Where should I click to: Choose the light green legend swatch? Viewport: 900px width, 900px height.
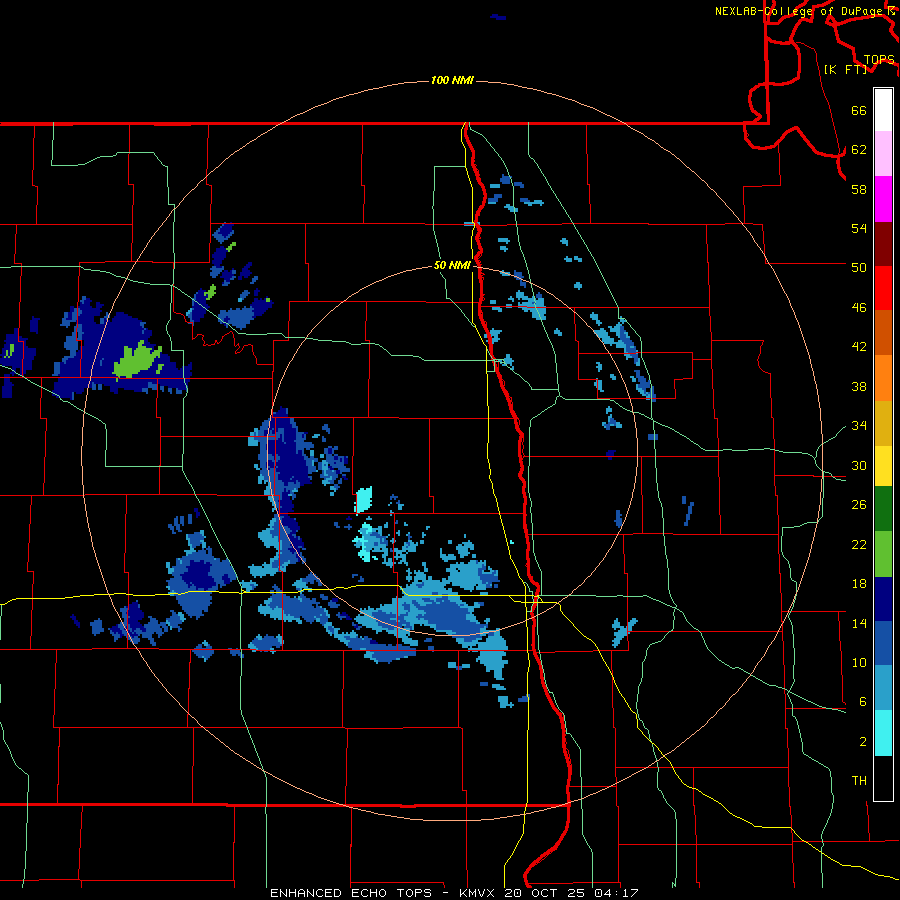tap(883, 554)
